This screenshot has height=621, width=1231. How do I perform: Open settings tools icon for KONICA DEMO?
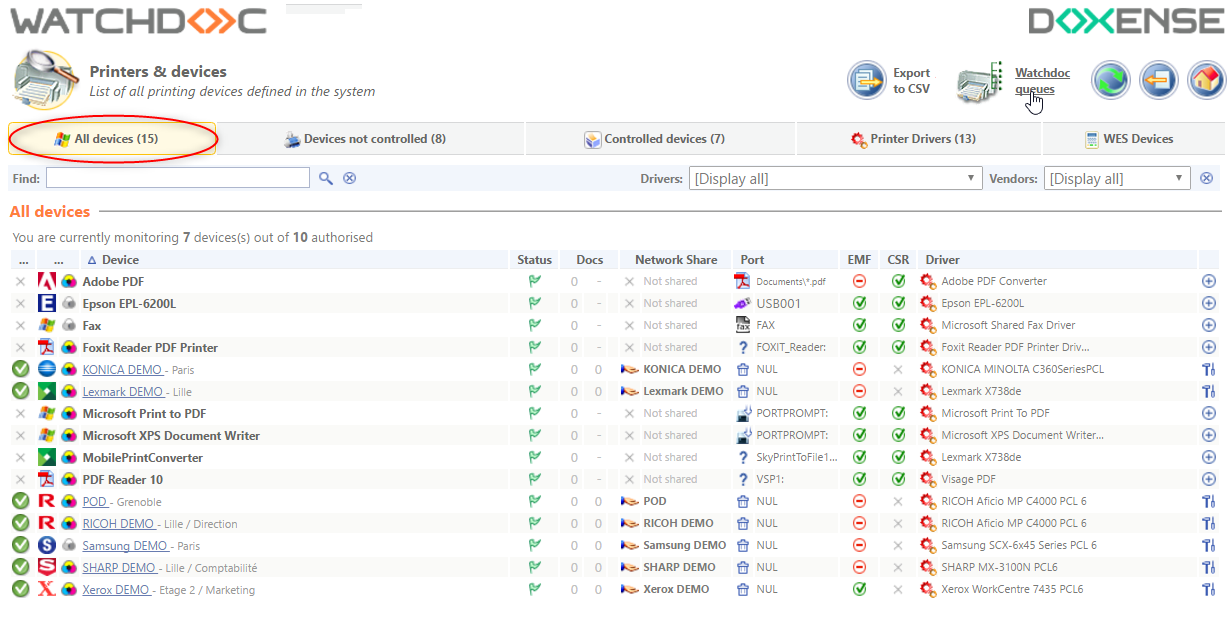tap(1209, 370)
